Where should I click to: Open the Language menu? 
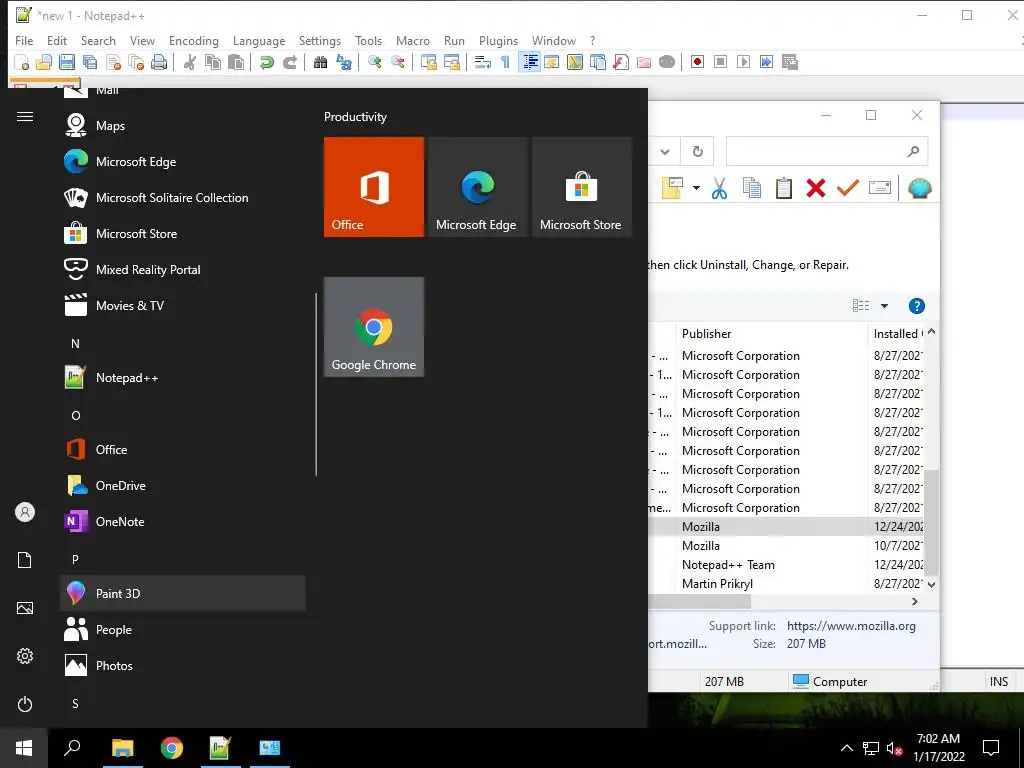pyautogui.click(x=259, y=40)
